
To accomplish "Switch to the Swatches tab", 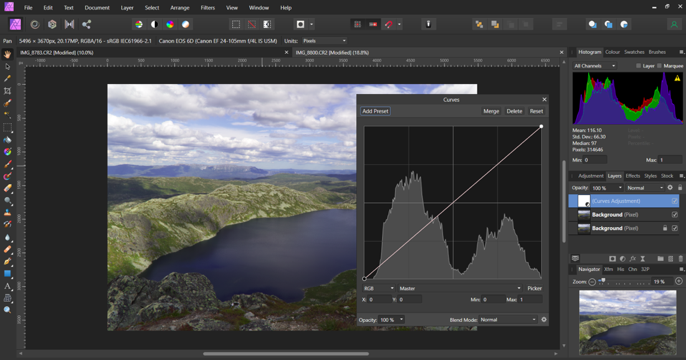I will coord(634,52).
